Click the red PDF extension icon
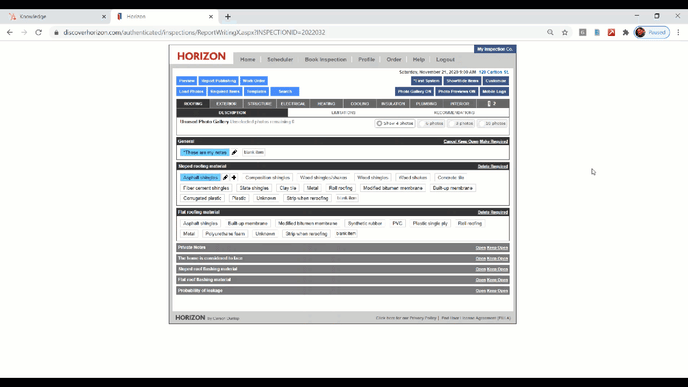688x387 pixels. (x=611, y=32)
